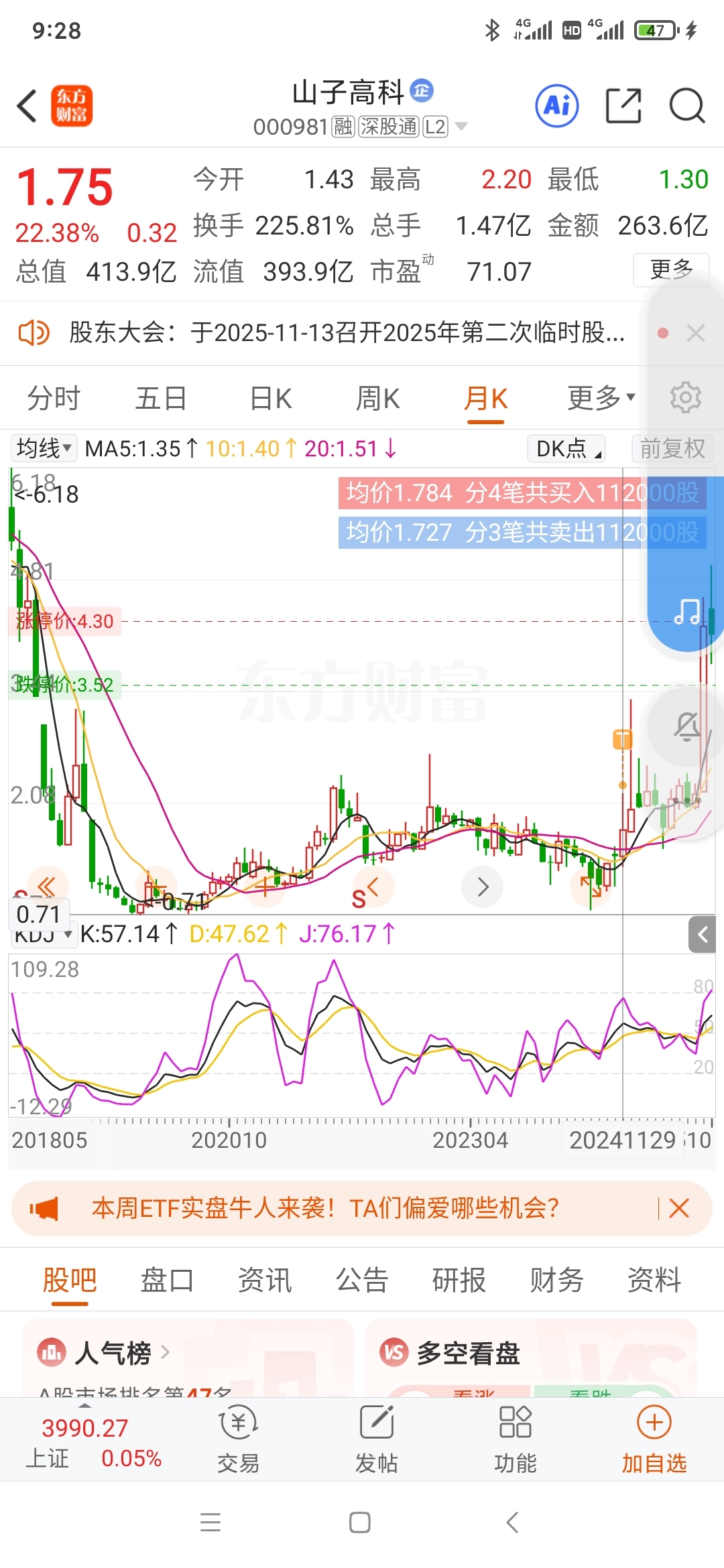
Task: Open 公告 section tab
Action: tap(362, 1280)
